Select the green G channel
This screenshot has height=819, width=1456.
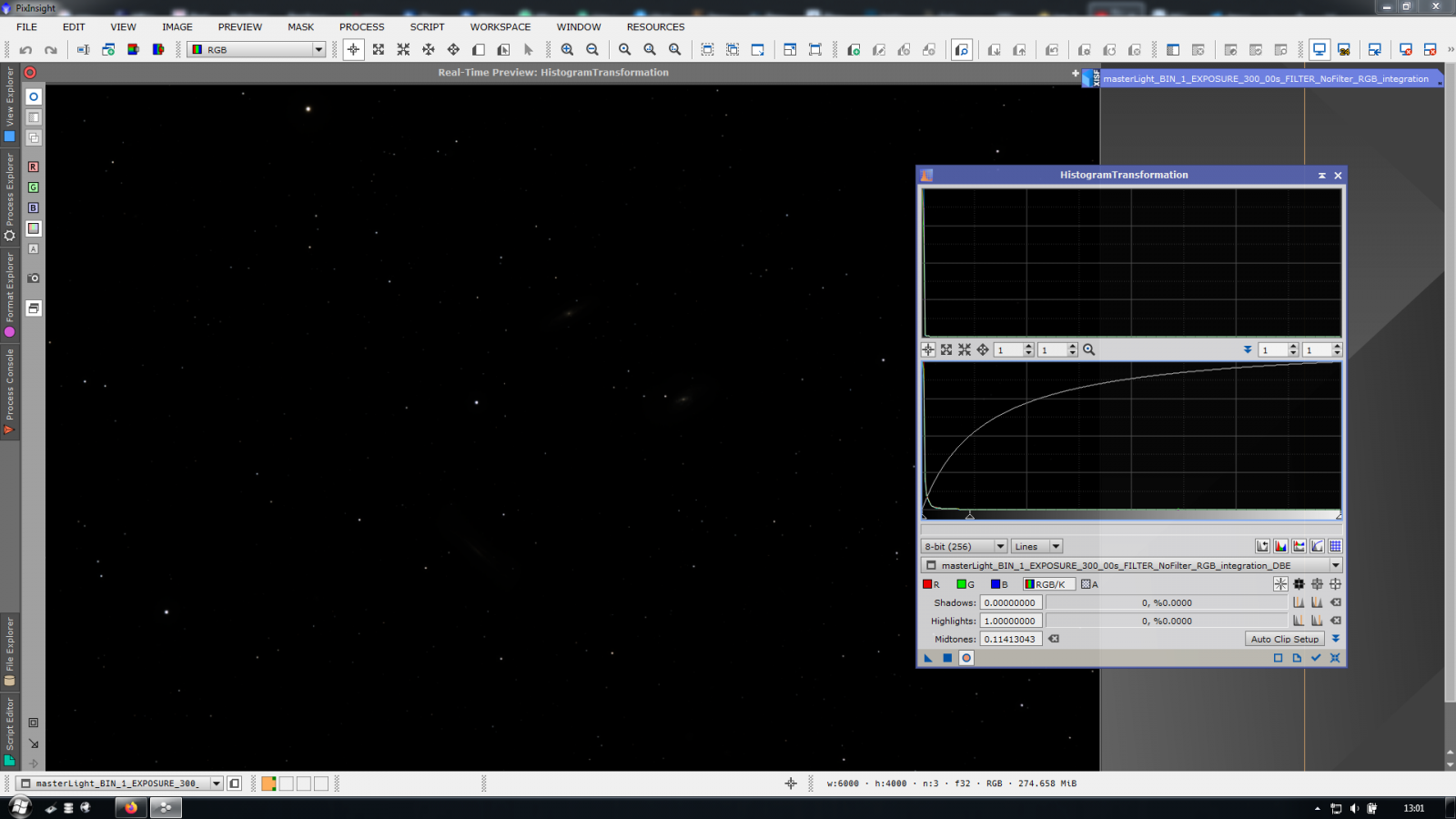coord(966,584)
